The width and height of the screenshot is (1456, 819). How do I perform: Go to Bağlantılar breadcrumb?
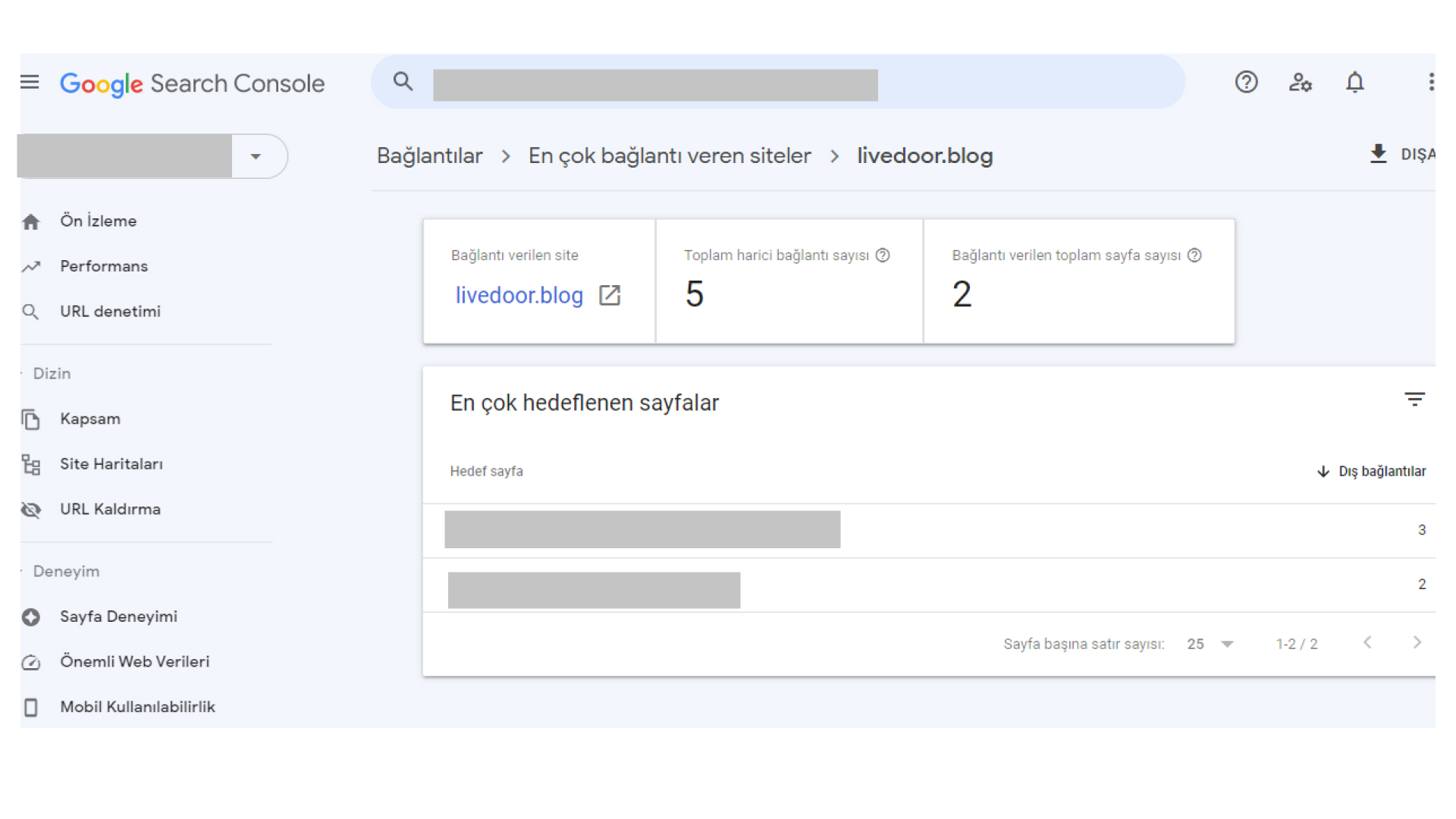429,156
